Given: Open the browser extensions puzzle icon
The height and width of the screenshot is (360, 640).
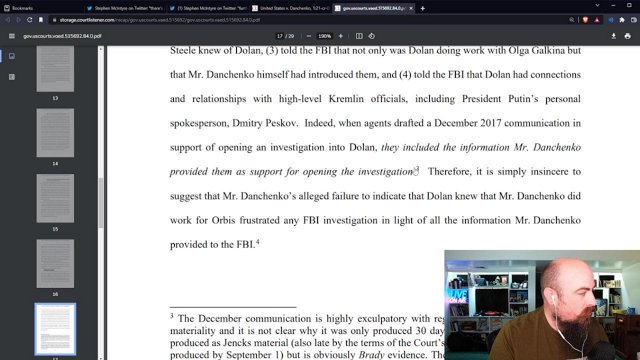Looking at the screenshot, I should [622, 20].
